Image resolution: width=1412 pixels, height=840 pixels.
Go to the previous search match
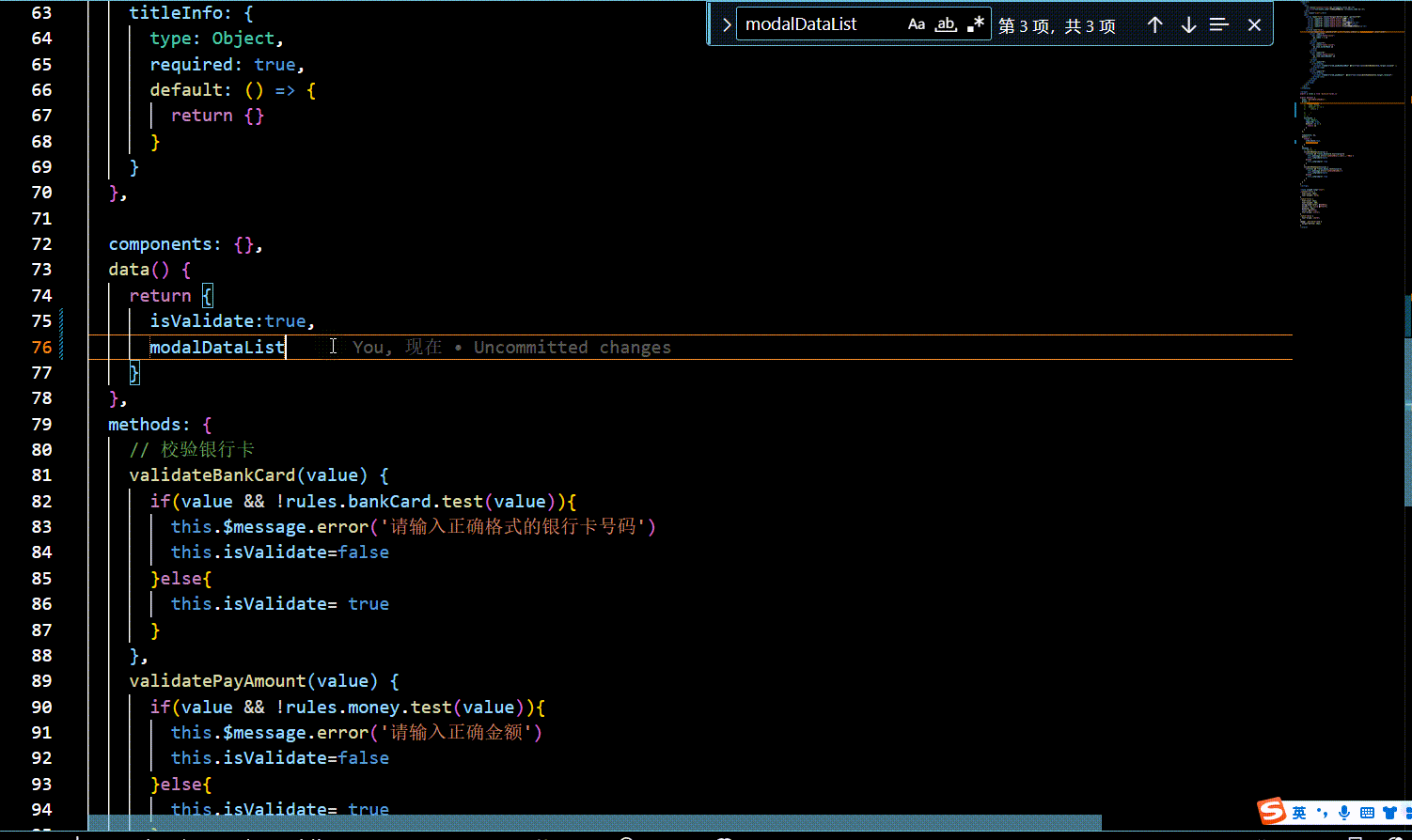coord(1155,25)
